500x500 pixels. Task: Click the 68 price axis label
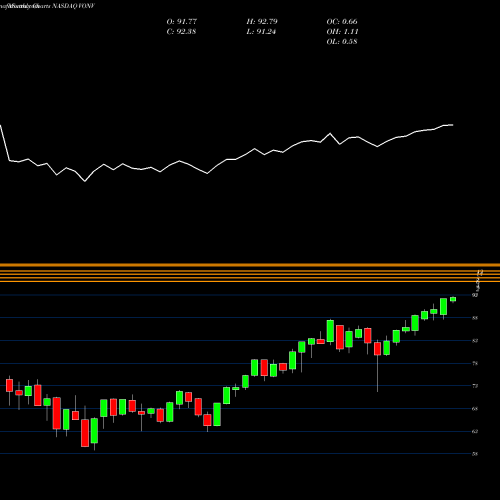(x=475, y=408)
